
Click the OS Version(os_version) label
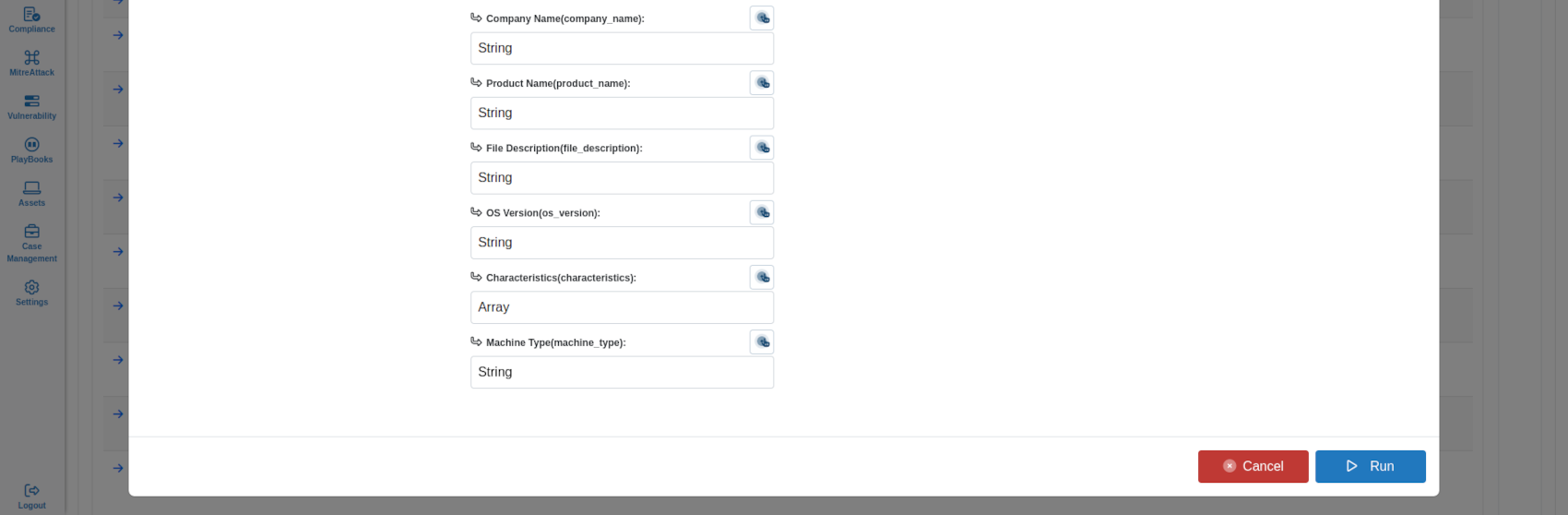pos(543,212)
